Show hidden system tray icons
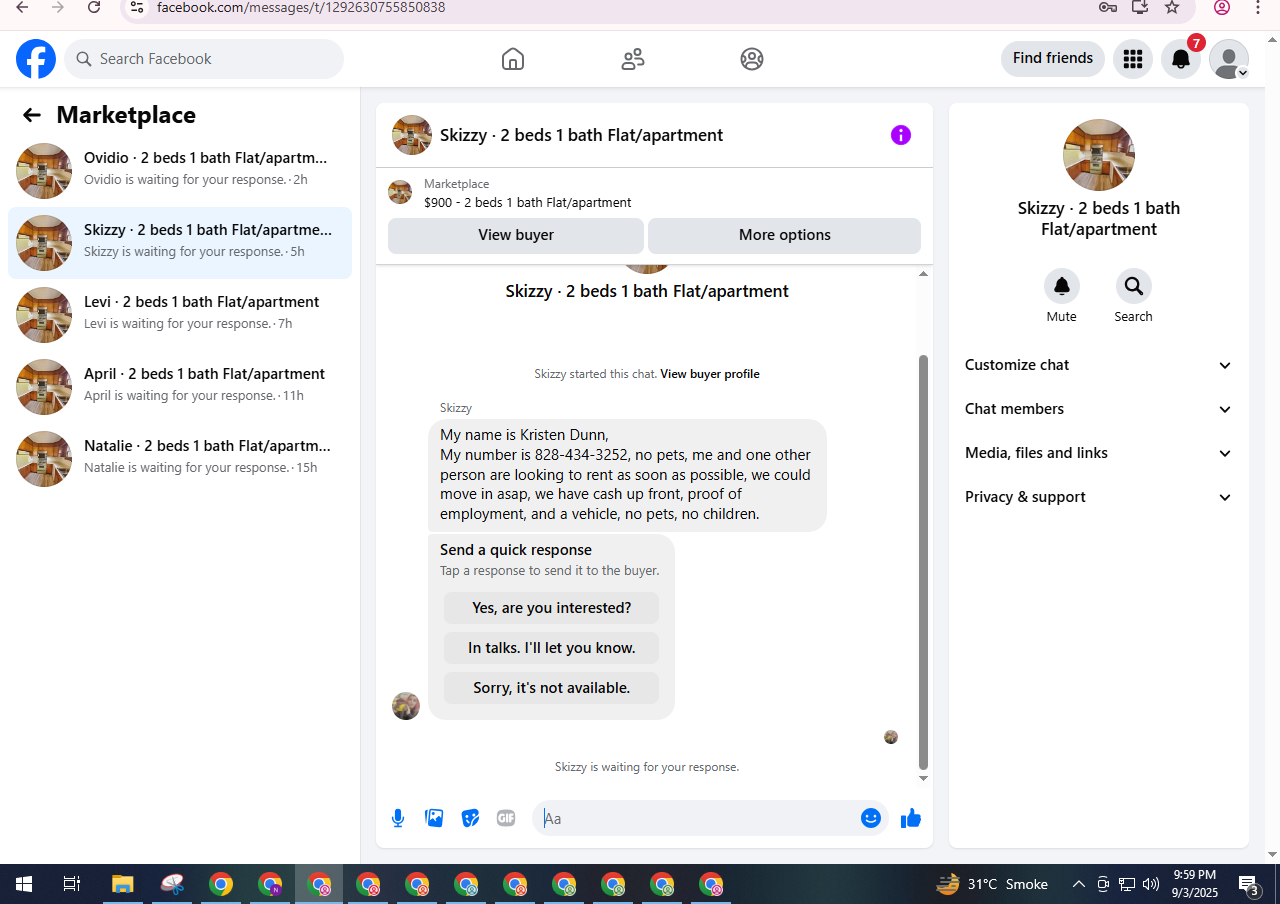The image size is (1280, 904). click(x=1078, y=884)
